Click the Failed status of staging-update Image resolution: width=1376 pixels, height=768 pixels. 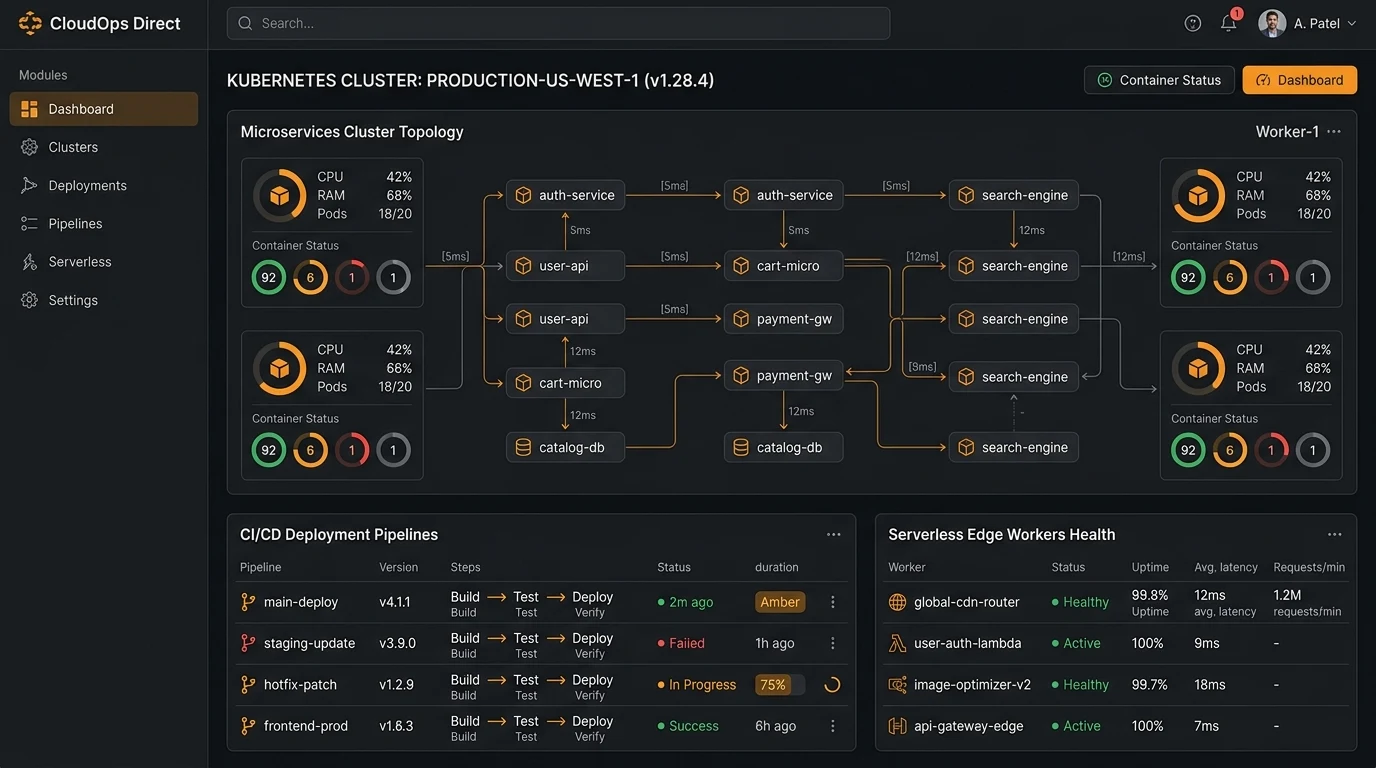click(x=681, y=643)
